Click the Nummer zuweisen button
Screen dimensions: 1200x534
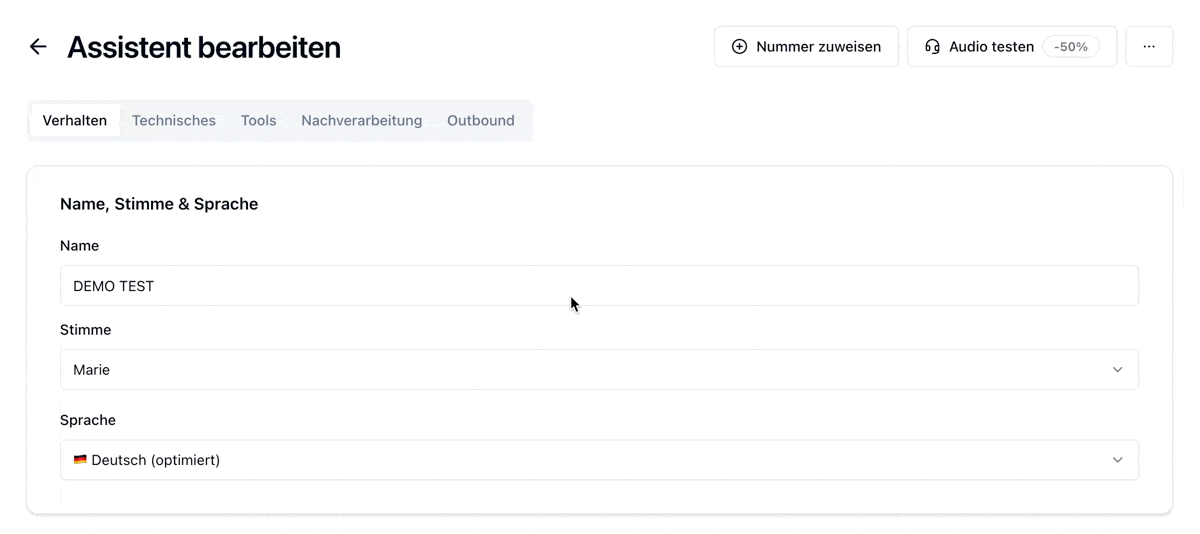coord(806,47)
